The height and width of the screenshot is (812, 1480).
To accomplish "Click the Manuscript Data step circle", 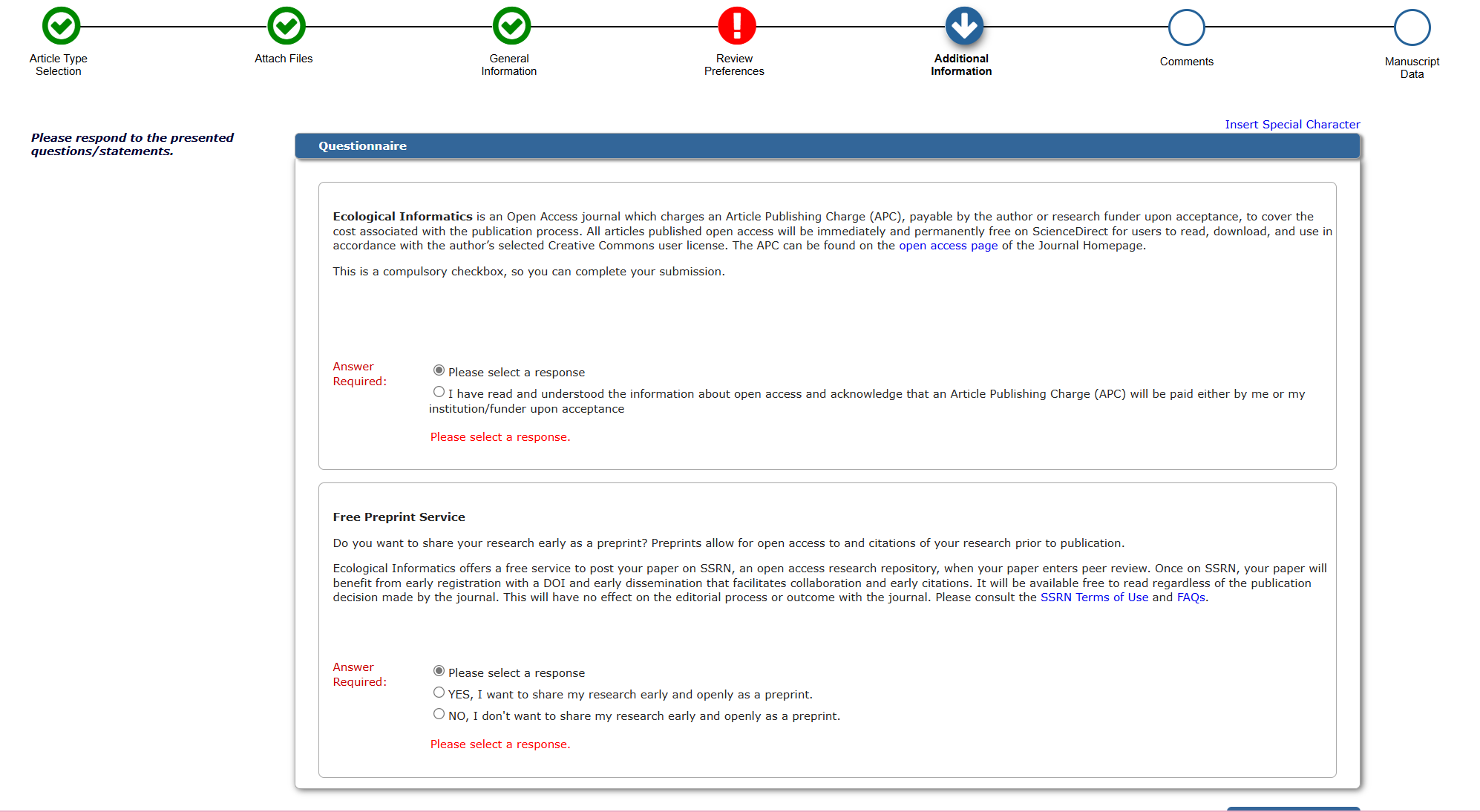I will click(1412, 28).
